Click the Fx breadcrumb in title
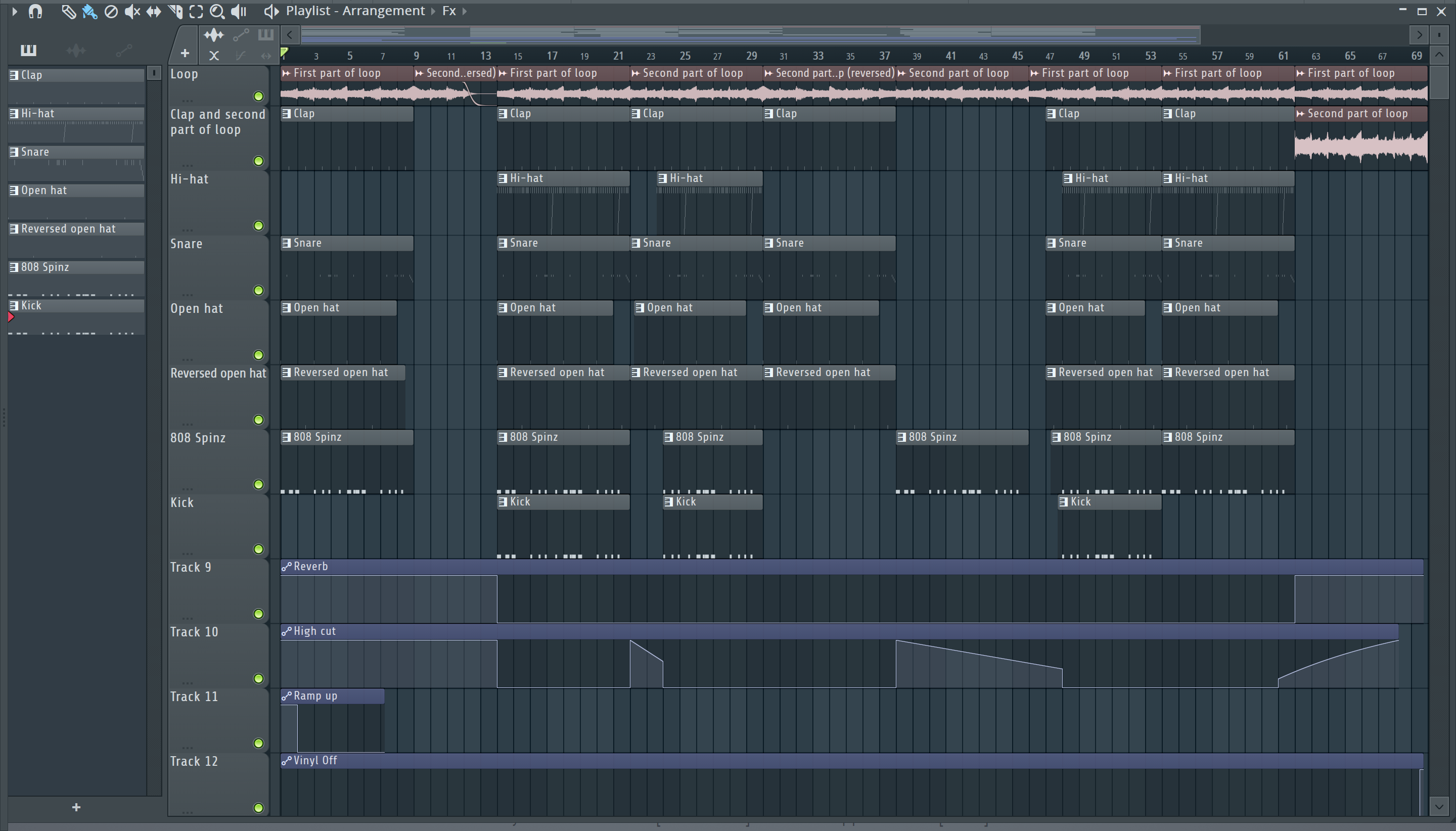Image resolution: width=1456 pixels, height=831 pixels. [449, 11]
